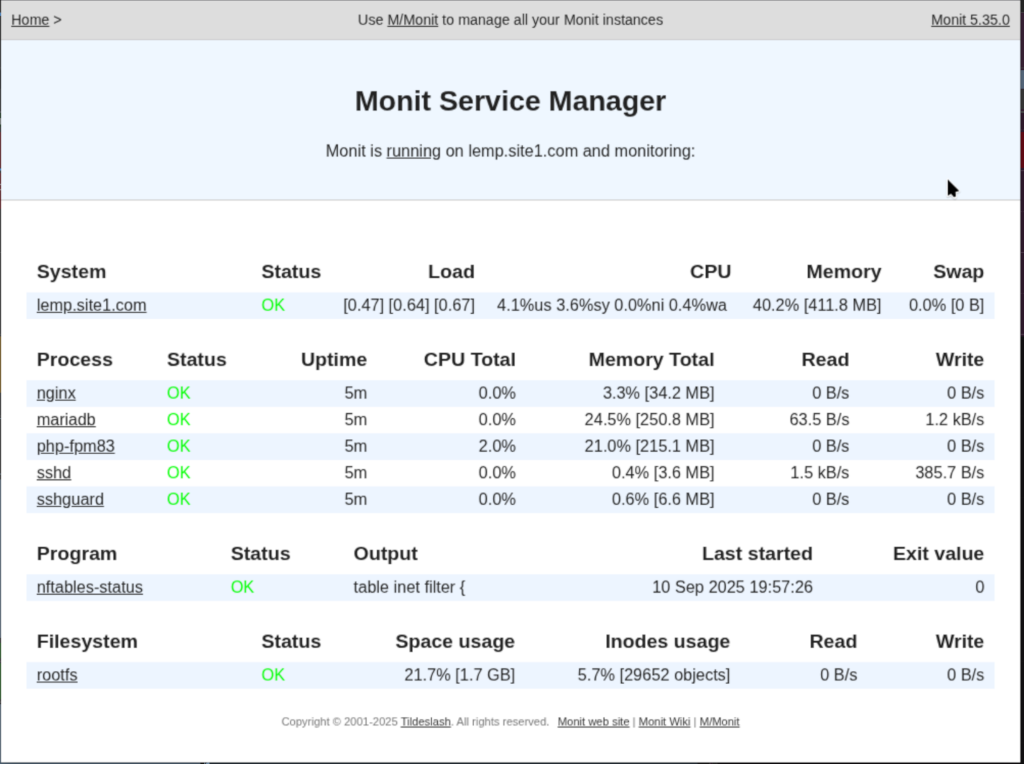Image resolution: width=1024 pixels, height=764 pixels.
Task: Click the OK status of rootfs
Action: (x=273, y=675)
